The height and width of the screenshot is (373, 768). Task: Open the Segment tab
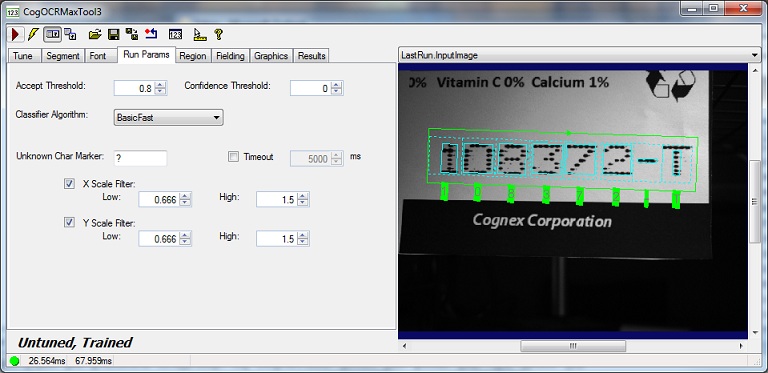point(63,56)
